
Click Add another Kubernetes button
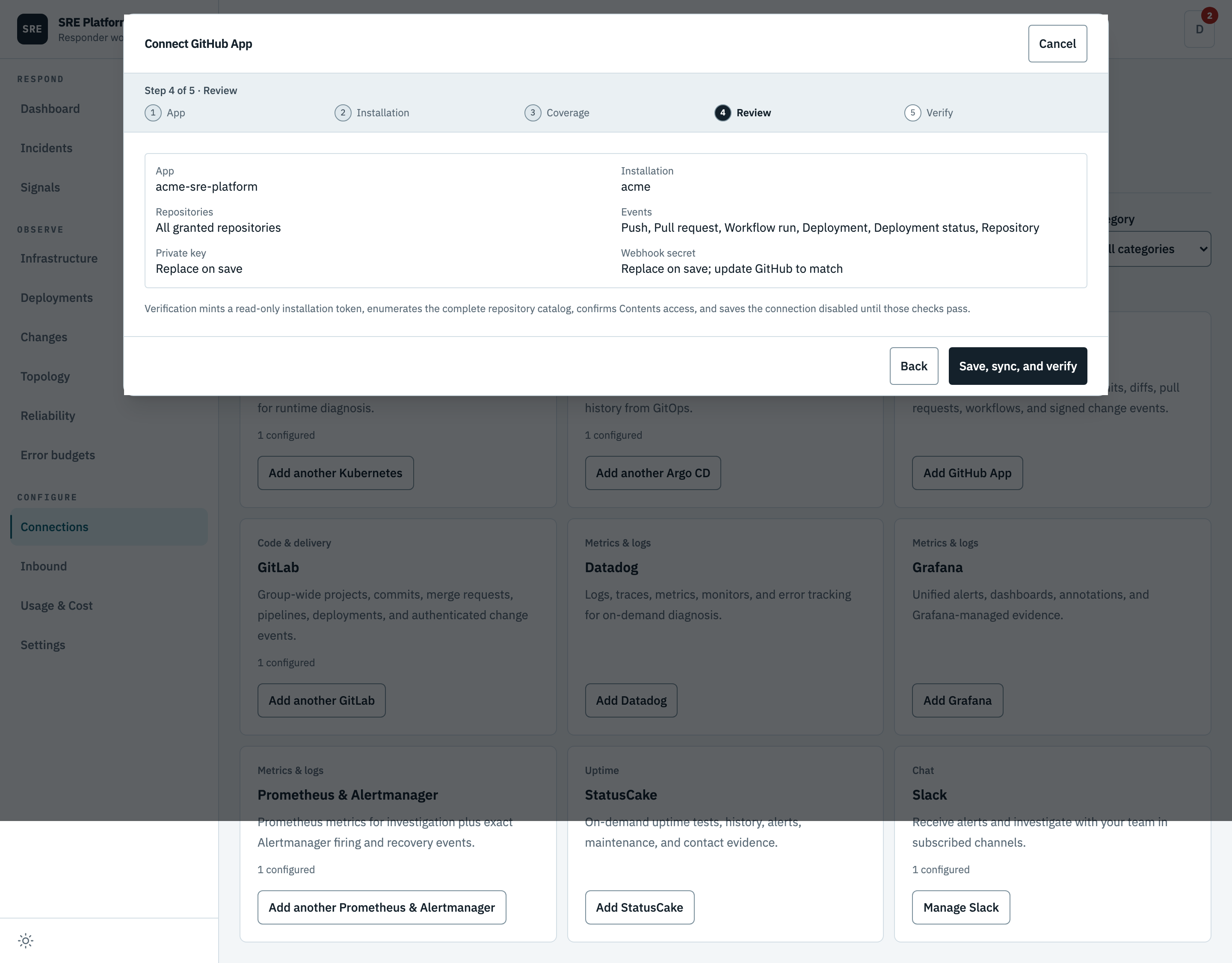(335, 473)
